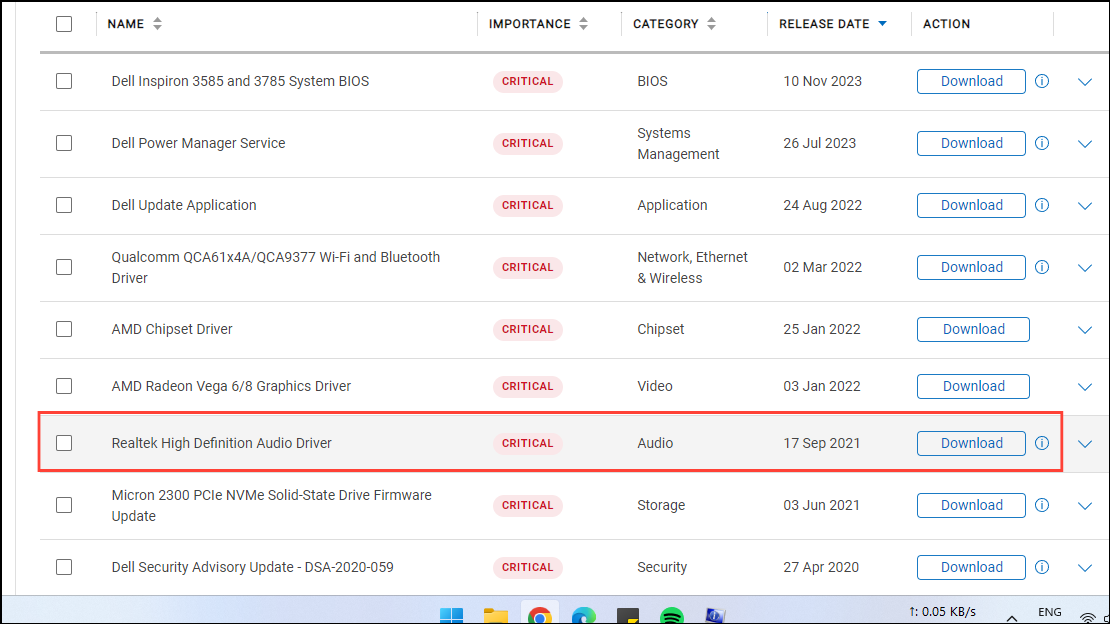
Task: Download the AMD Chipset Driver
Action: pyautogui.click(x=973, y=329)
